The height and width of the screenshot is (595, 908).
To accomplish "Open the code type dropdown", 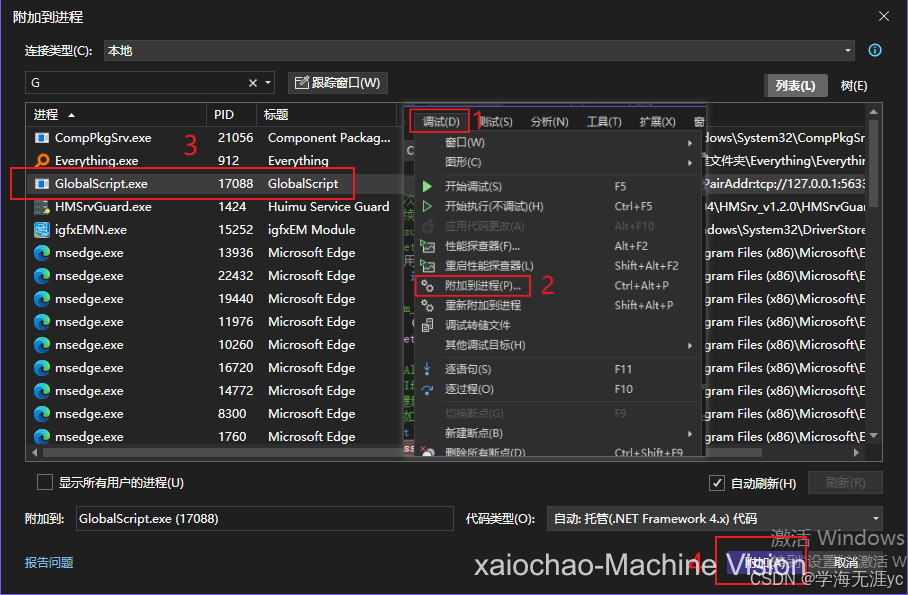I will click(x=876, y=519).
